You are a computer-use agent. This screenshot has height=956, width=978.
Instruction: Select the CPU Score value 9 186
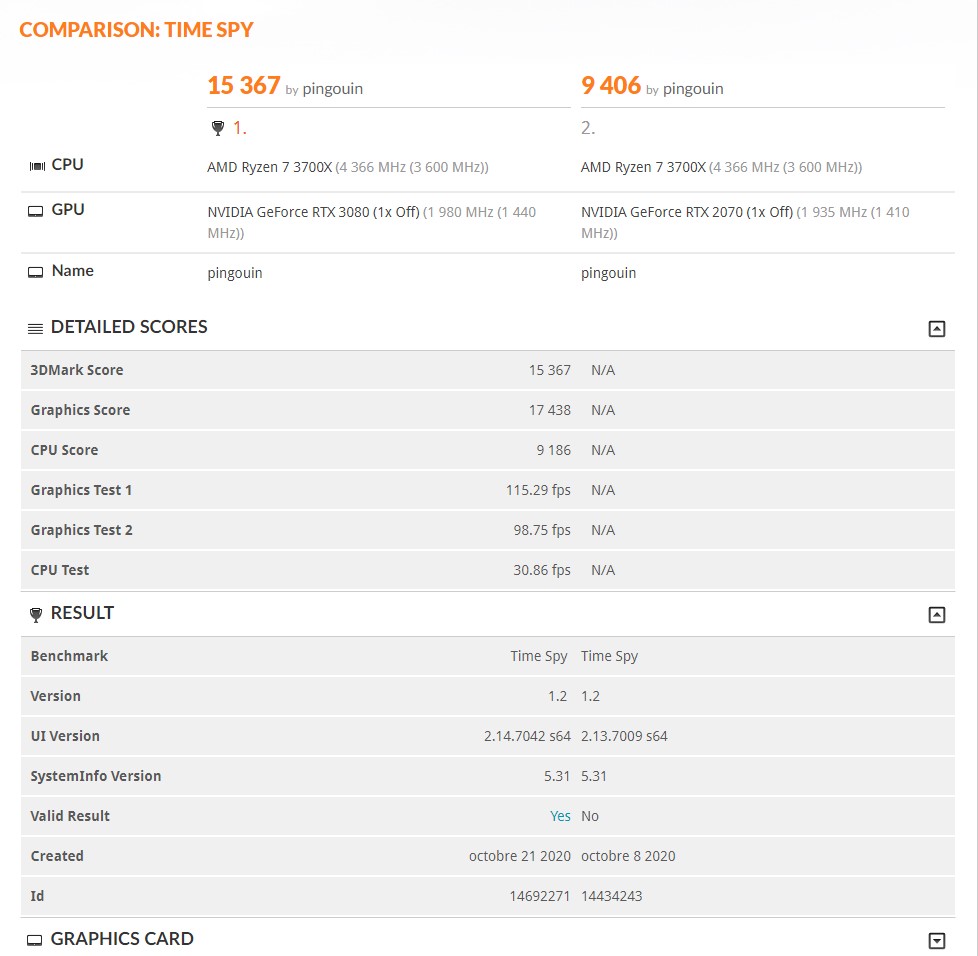click(x=553, y=450)
